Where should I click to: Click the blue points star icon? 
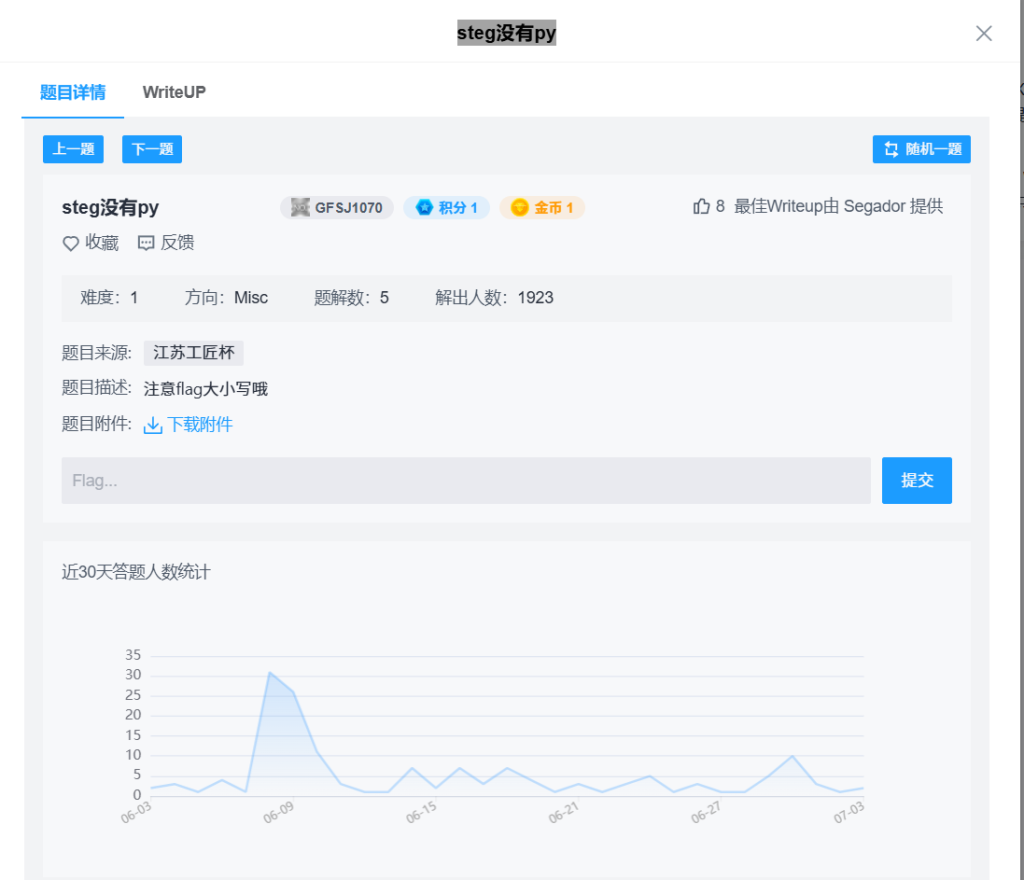tap(424, 208)
